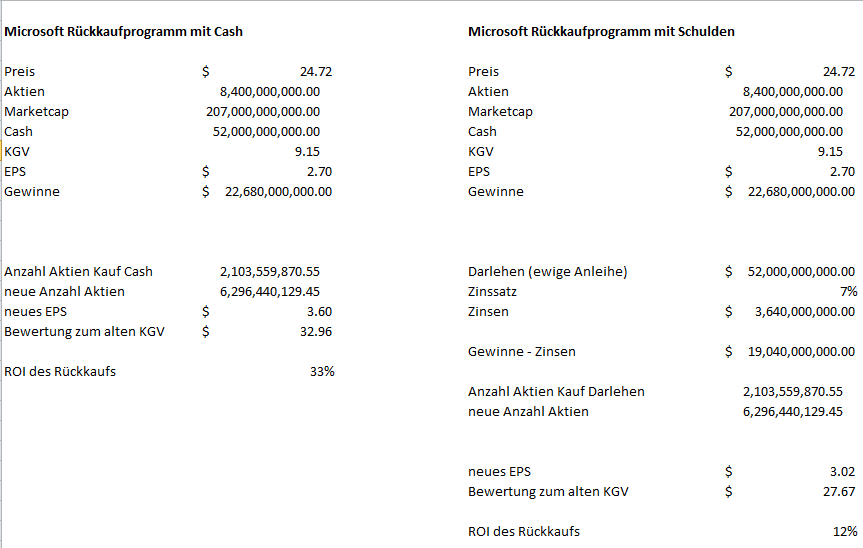
Task: Select the left Cash 52,000,000,000.00 cell
Action: point(266,131)
